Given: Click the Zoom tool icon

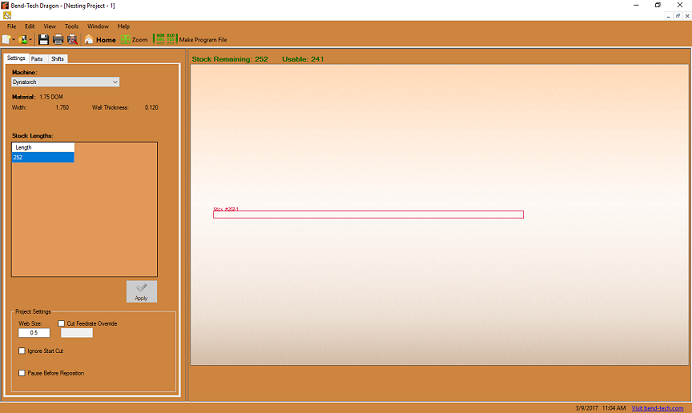Looking at the screenshot, I should (x=134, y=40).
